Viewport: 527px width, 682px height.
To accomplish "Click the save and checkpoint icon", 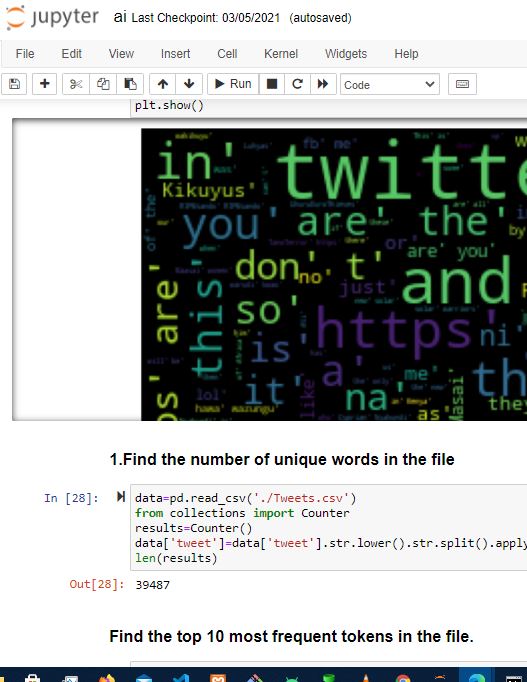I will tap(14, 84).
